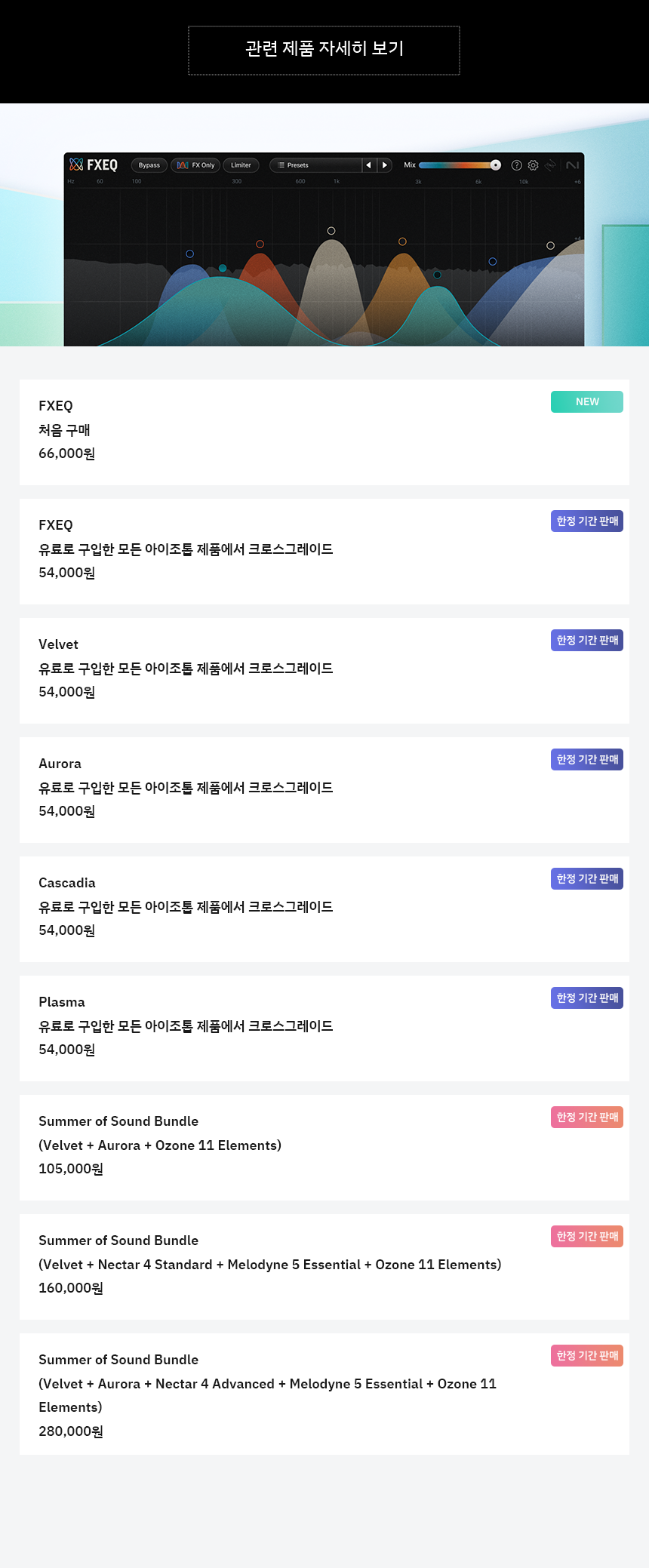Select the orange EQ band node
The height and width of the screenshot is (1568, 649).
pyautogui.click(x=402, y=241)
